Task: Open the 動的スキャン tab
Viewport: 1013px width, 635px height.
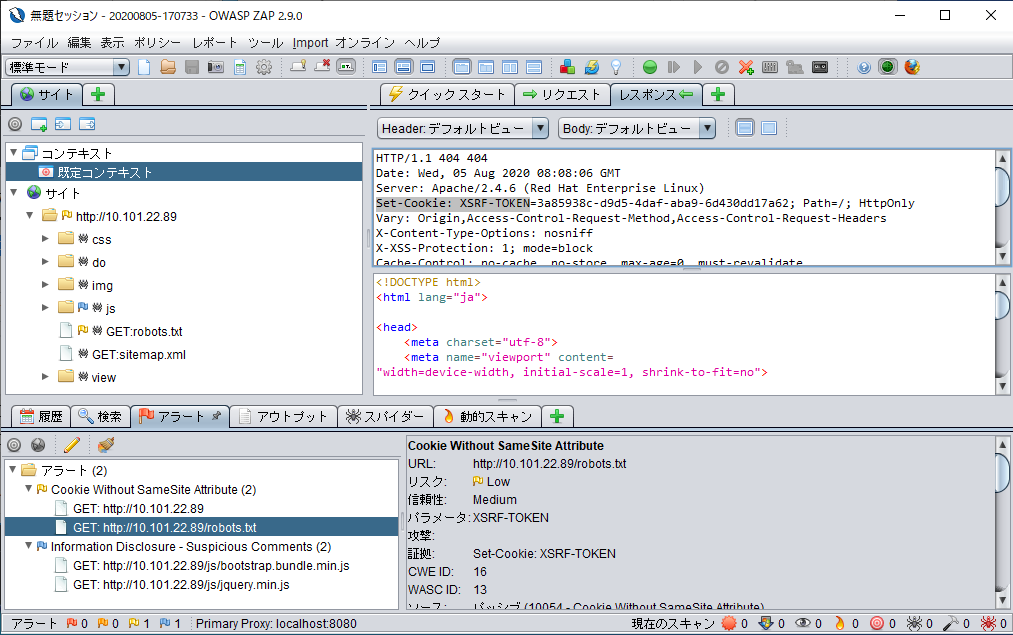Action: (487, 417)
